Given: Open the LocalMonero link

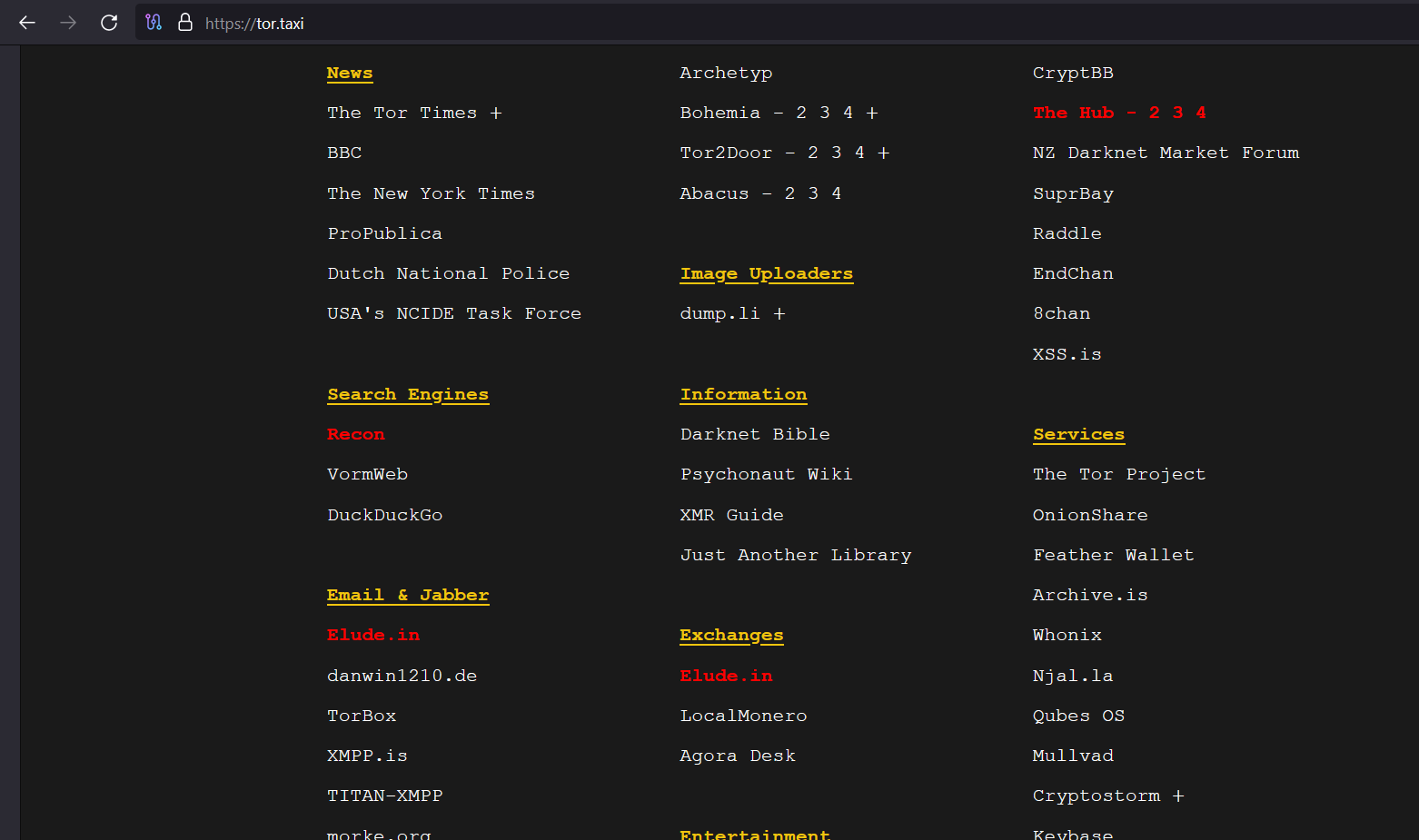Looking at the screenshot, I should pos(743,716).
